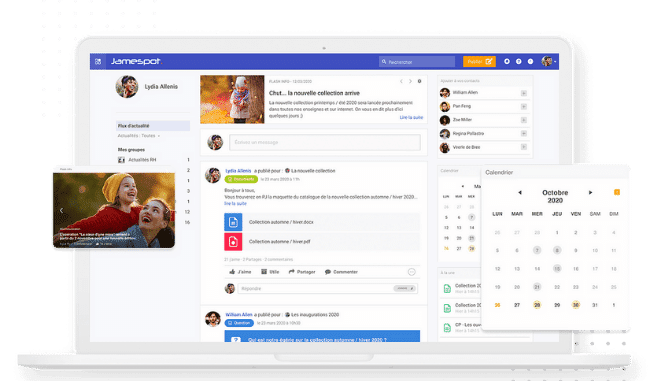Select October 30 in the Calendrier popup
The image size is (661, 381).
click(575, 305)
